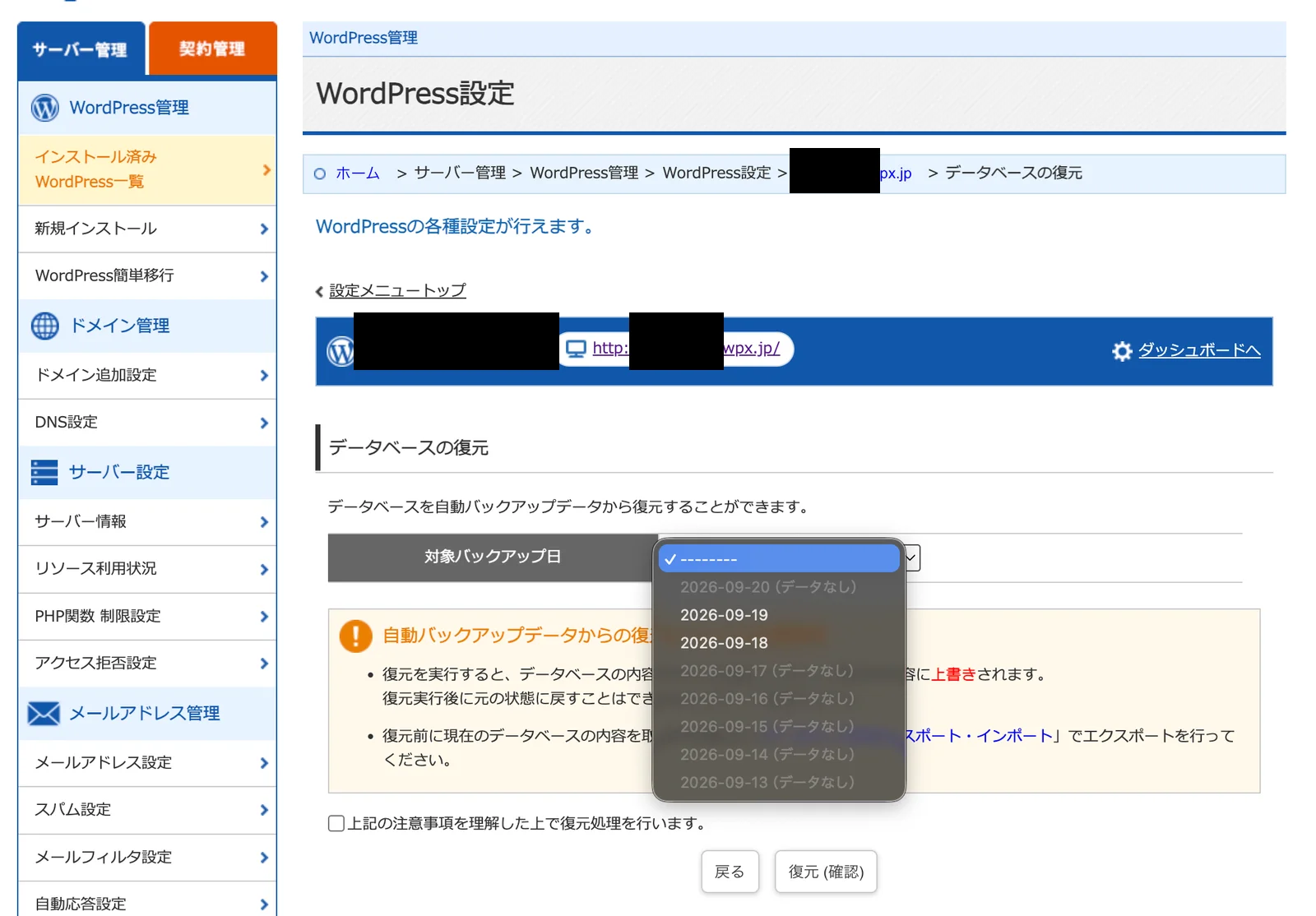Screen dimensions: 1316x916
Task: Click chevron arrow on アクセス拒否設定 row
Action: [x=264, y=664]
